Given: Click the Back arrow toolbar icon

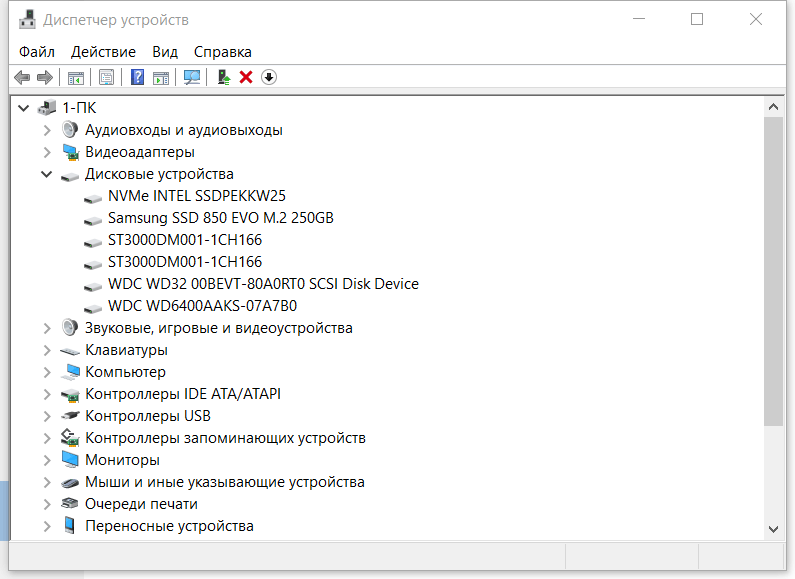Looking at the screenshot, I should coord(22,78).
